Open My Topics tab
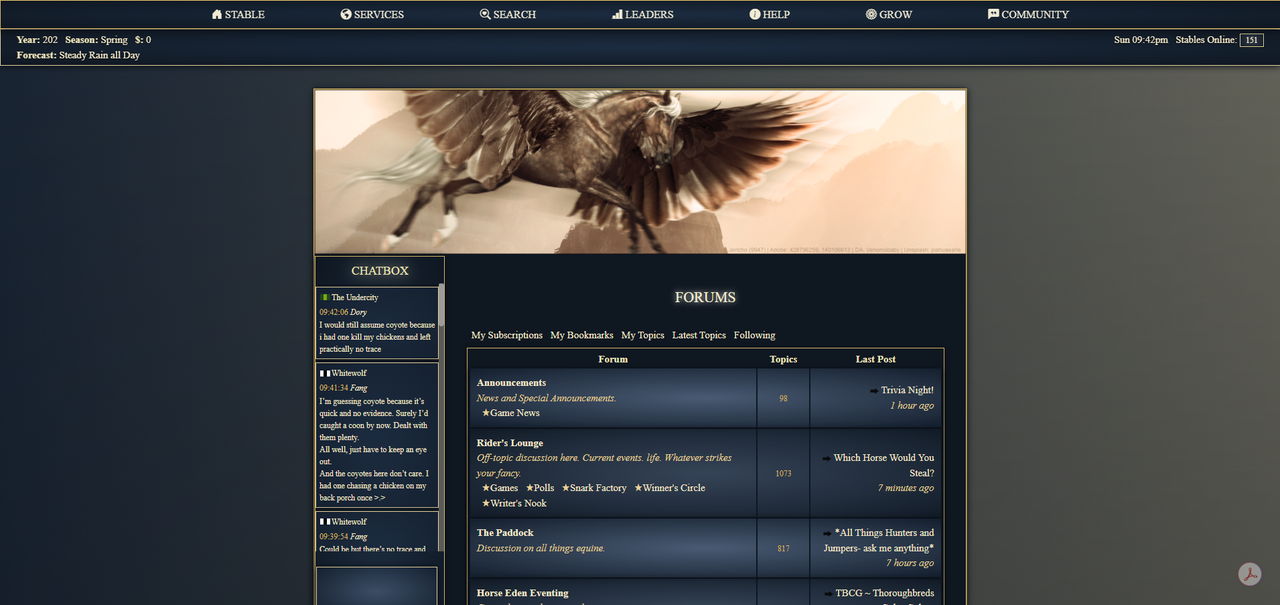The image size is (1280, 605). 643,335
